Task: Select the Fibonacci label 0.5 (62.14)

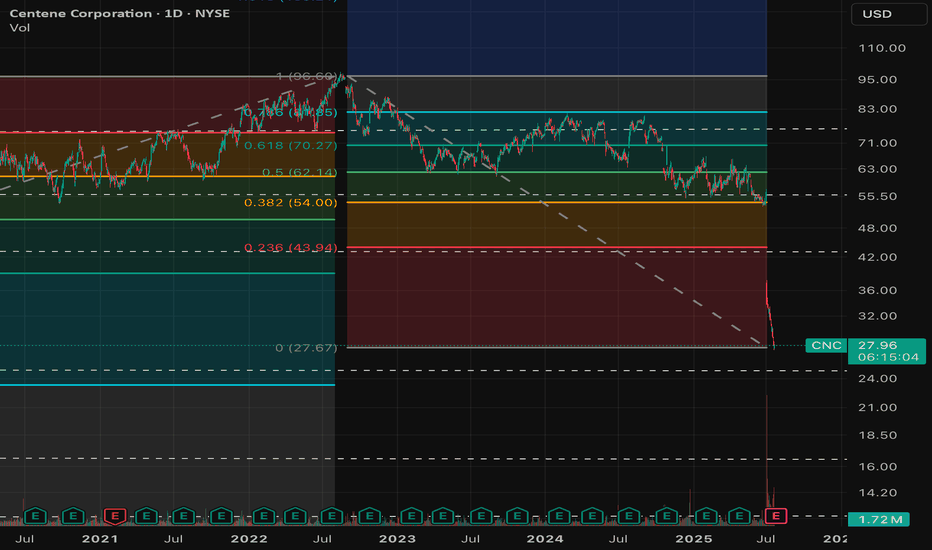Action: (x=300, y=172)
